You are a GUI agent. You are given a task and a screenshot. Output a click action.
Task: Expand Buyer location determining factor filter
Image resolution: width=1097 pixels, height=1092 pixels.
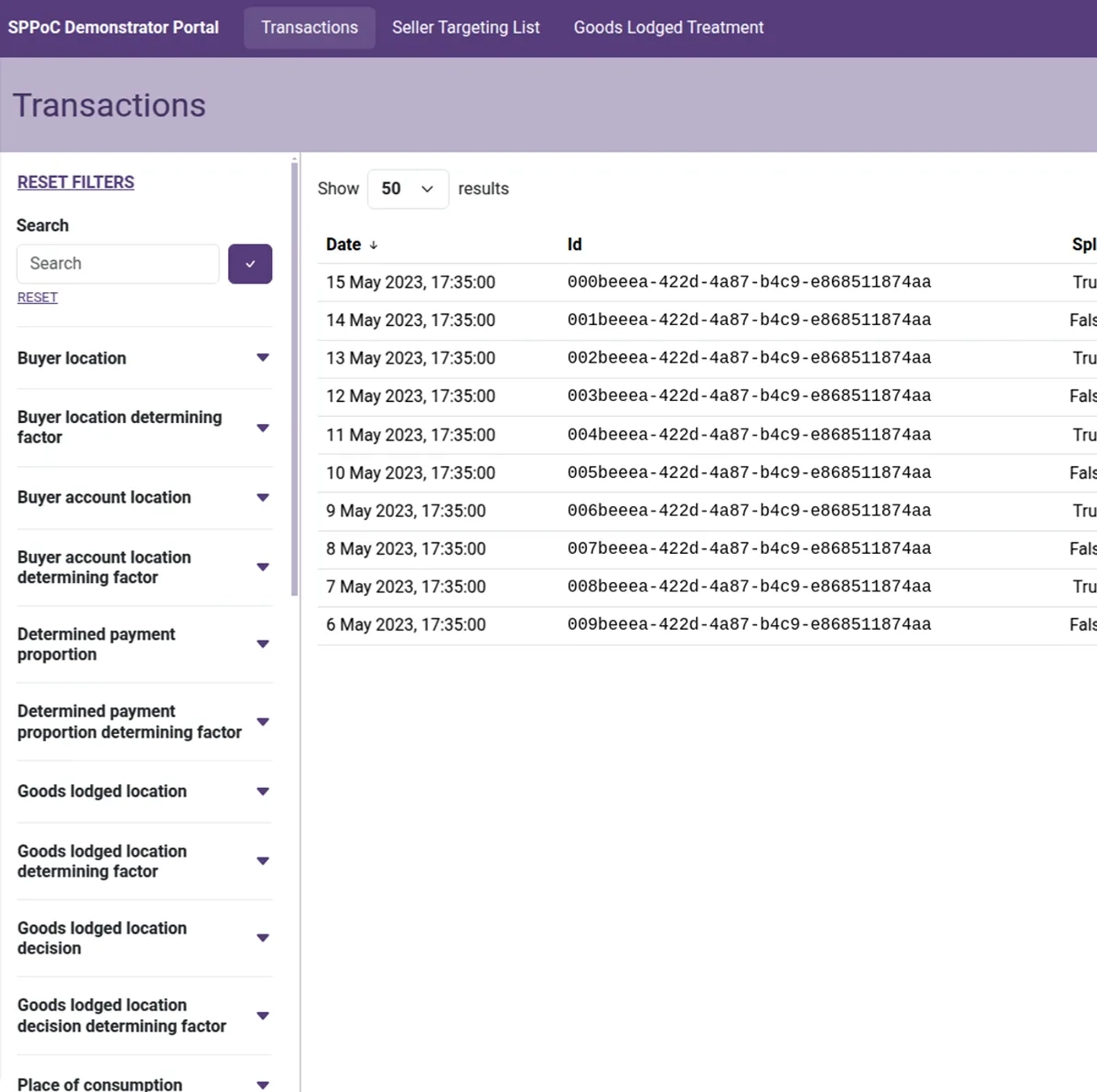tap(262, 427)
